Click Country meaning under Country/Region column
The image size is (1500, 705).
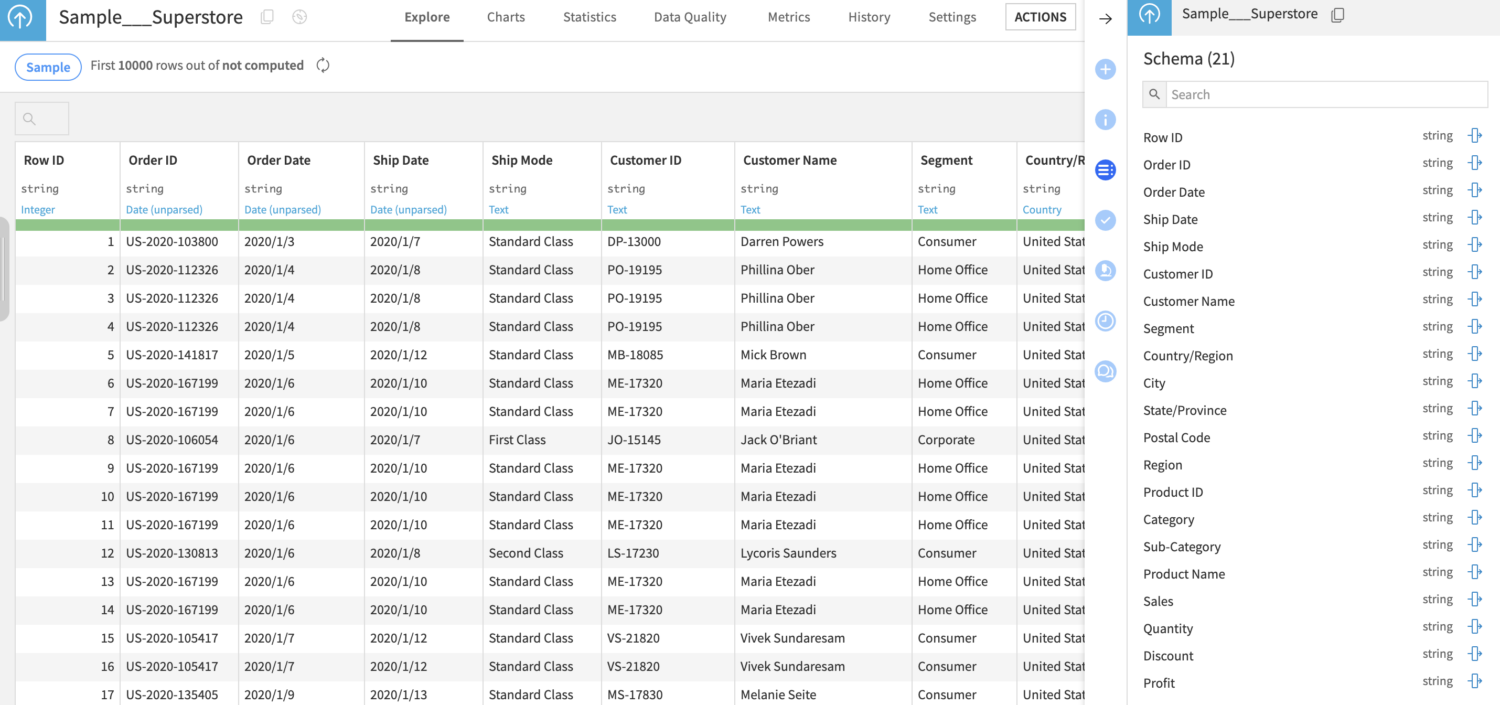[1042, 210]
